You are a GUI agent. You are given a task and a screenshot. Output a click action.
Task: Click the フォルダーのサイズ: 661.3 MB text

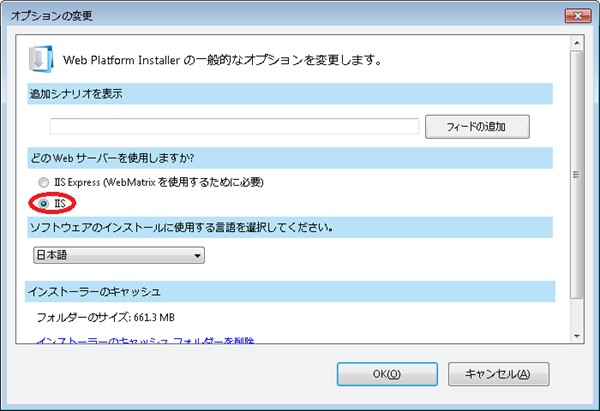[x=105, y=317]
